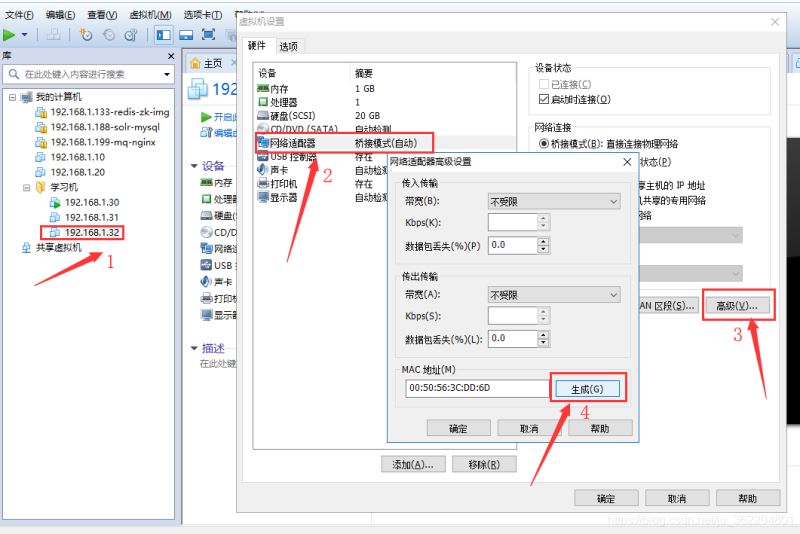
Task: Click the take snapshot toolbar icon
Action: [86, 35]
